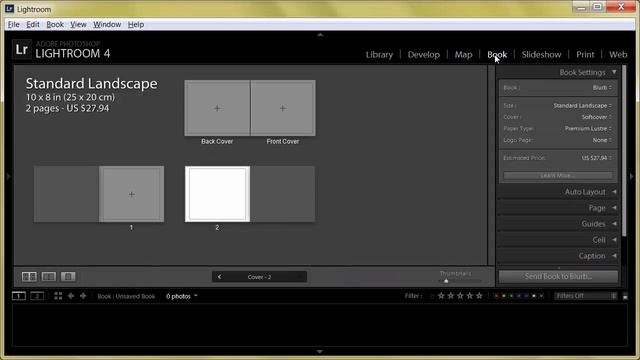
Task: Select the Front Cover page
Action: pyautogui.click(x=283, y=108)
